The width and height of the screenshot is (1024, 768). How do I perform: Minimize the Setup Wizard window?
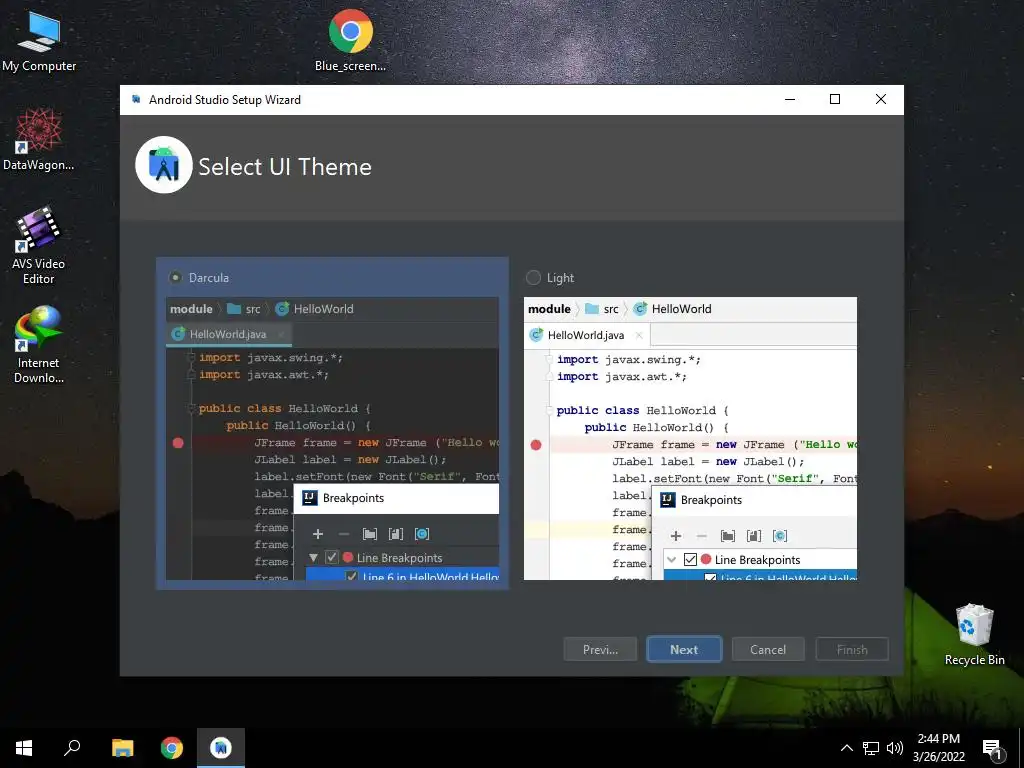click(790, 99)
